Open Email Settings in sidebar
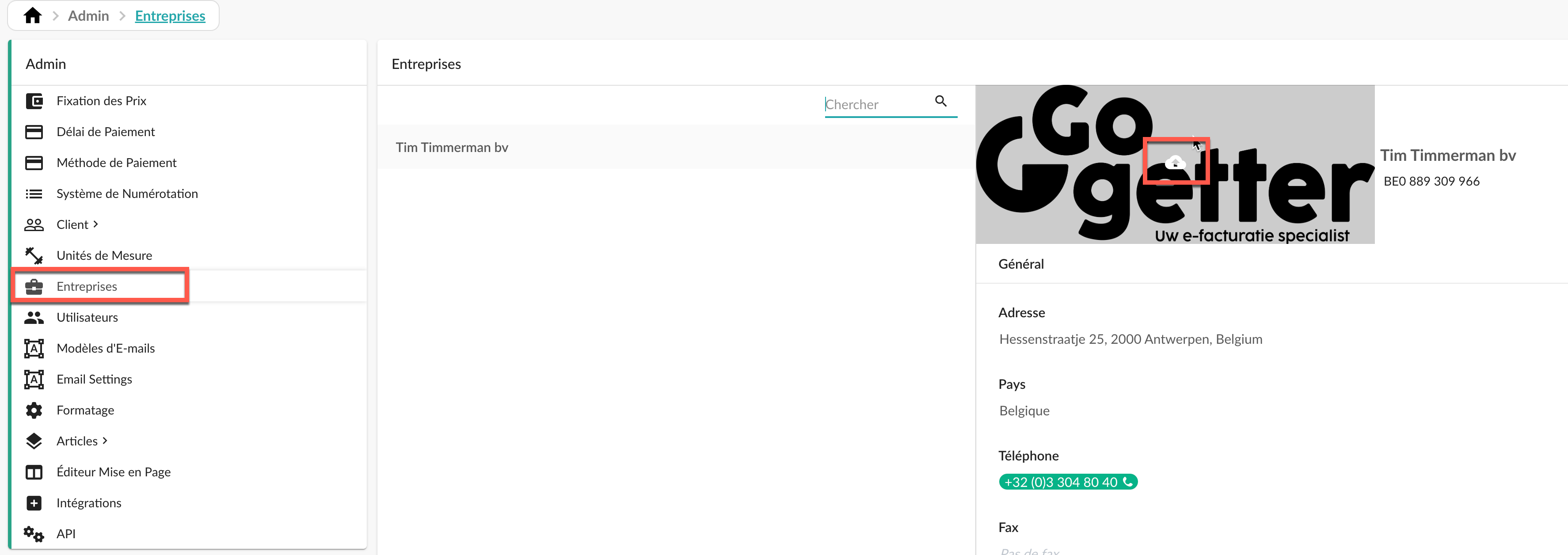This screenshot has height=555, width=1568. pyautogui.click(x=94, y=380)
